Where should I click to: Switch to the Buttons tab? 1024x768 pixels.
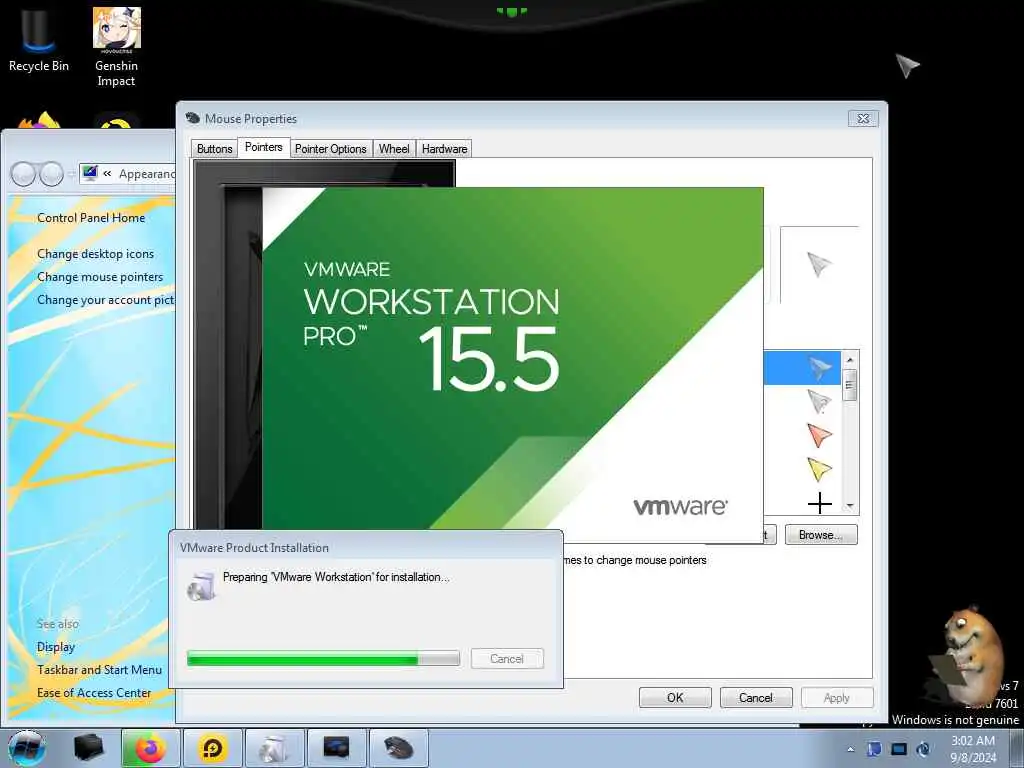click(214, 149)
